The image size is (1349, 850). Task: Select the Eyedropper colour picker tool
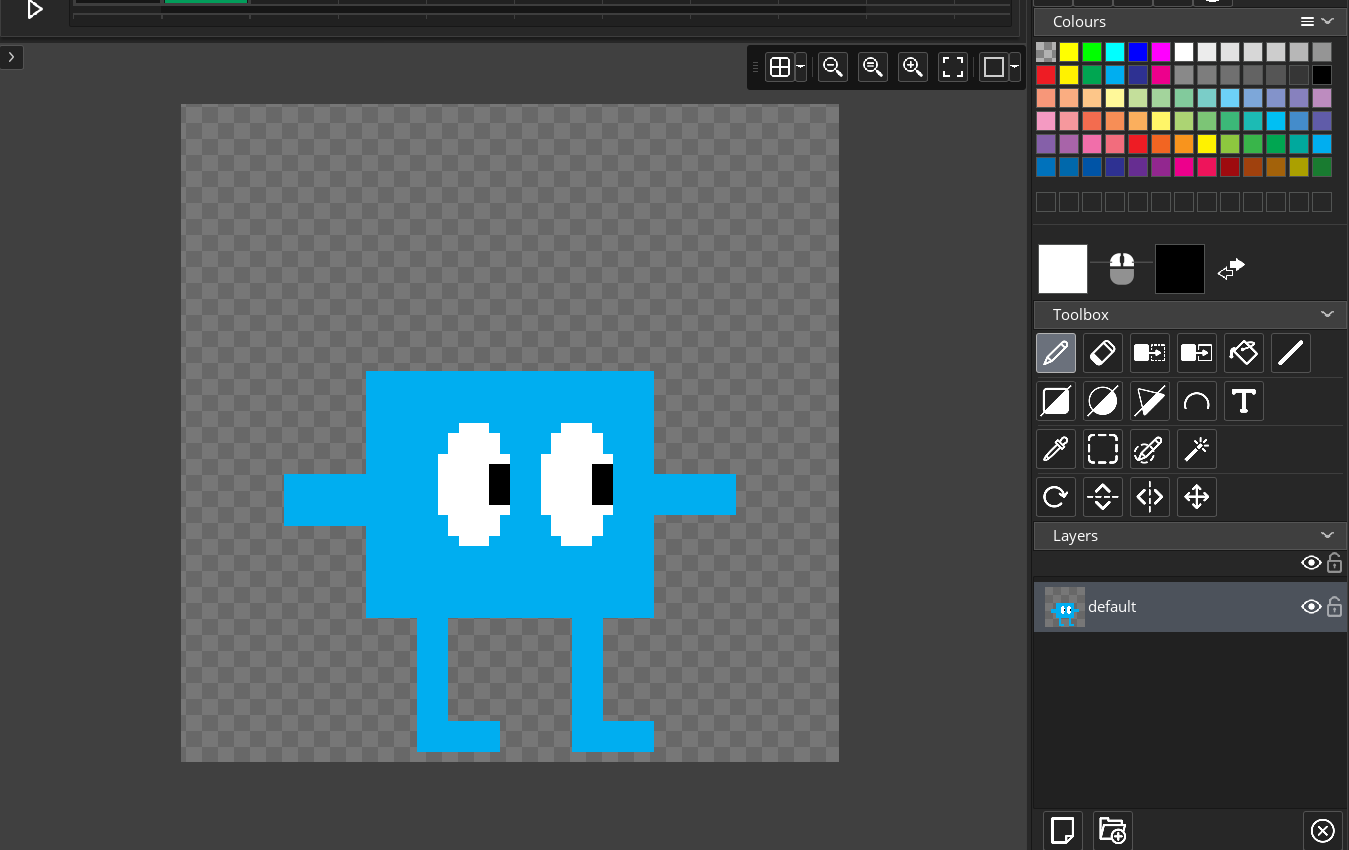(1056, 449)
